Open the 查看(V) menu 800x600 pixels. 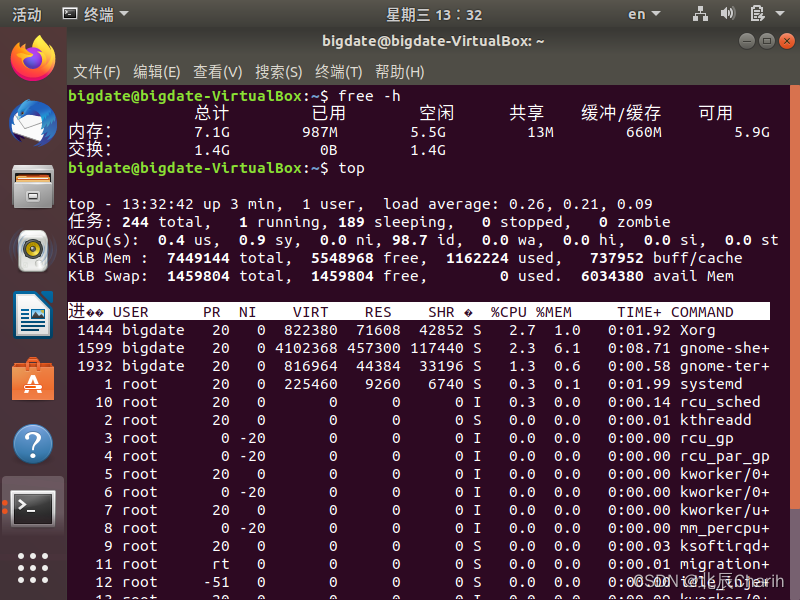point(217,72)
